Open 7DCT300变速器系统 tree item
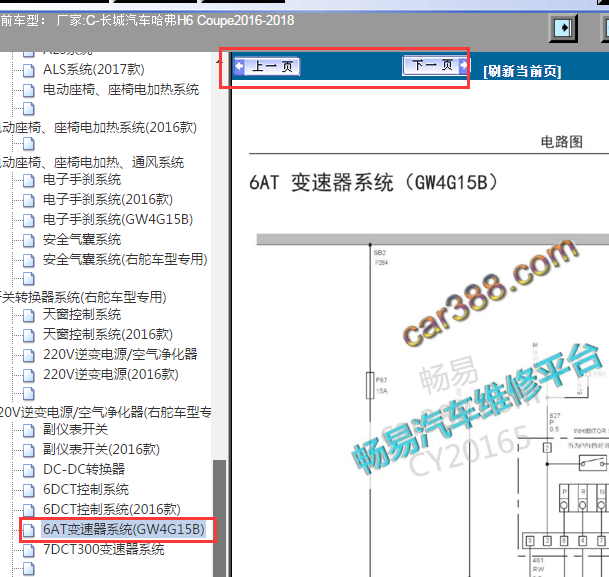 [x=104, y=549]
